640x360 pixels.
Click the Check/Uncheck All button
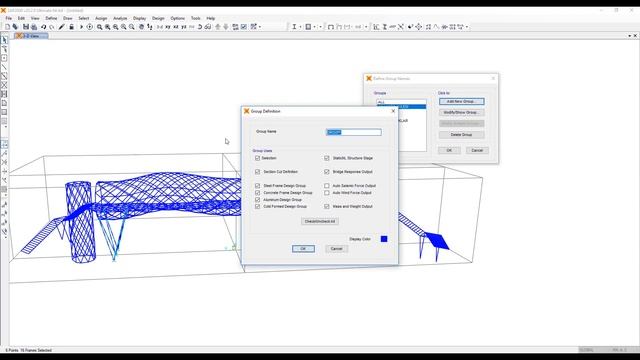(x=320, y=221)
